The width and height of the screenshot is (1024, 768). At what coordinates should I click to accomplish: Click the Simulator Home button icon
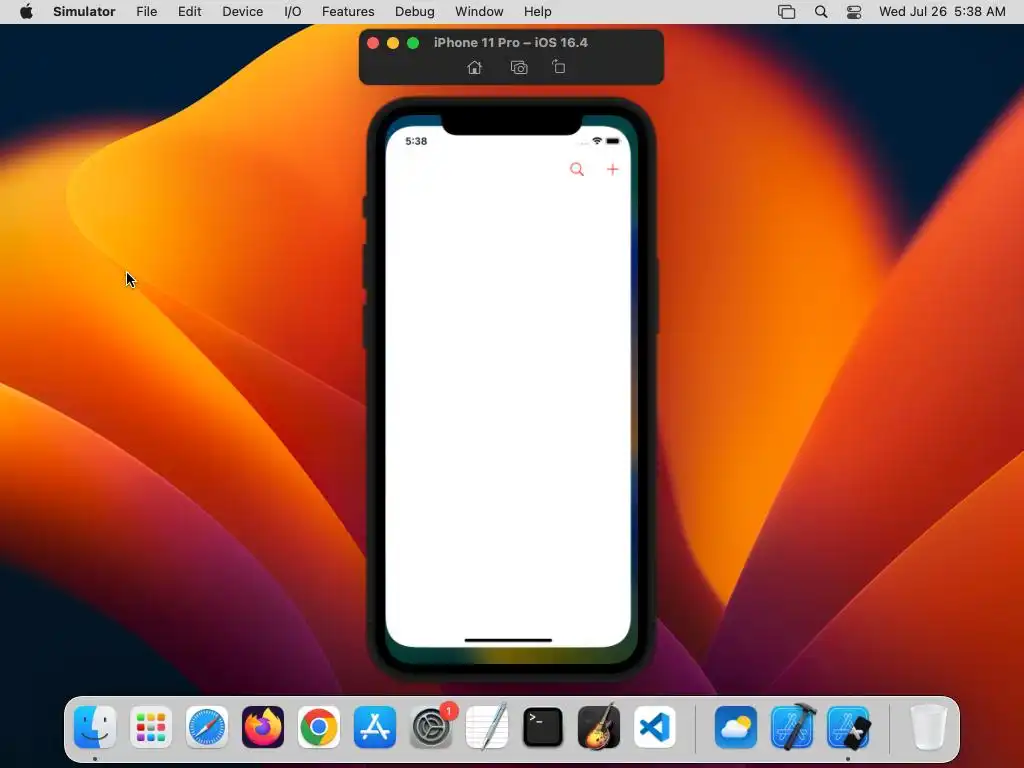475,67
